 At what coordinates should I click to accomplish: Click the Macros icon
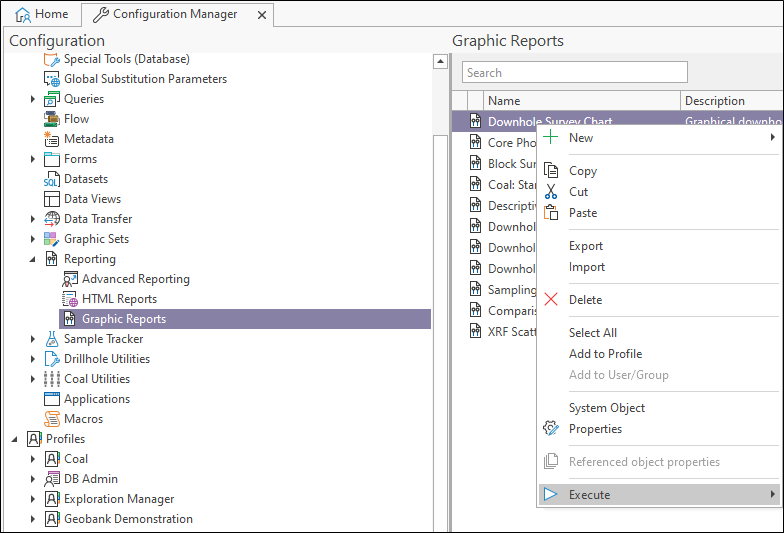52,419
